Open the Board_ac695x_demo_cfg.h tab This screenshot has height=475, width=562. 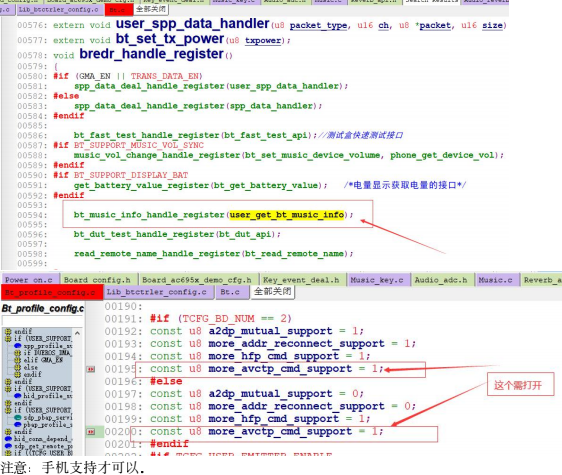(197, 280)
